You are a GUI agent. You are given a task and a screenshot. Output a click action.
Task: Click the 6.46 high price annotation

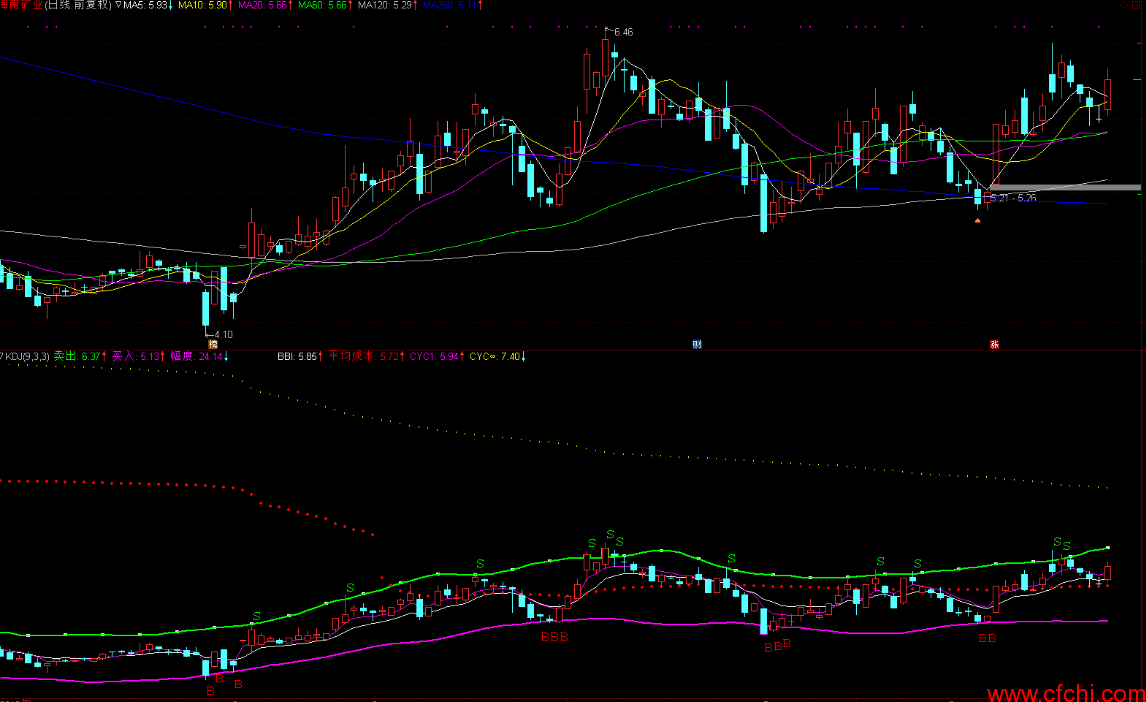[623, 32]
